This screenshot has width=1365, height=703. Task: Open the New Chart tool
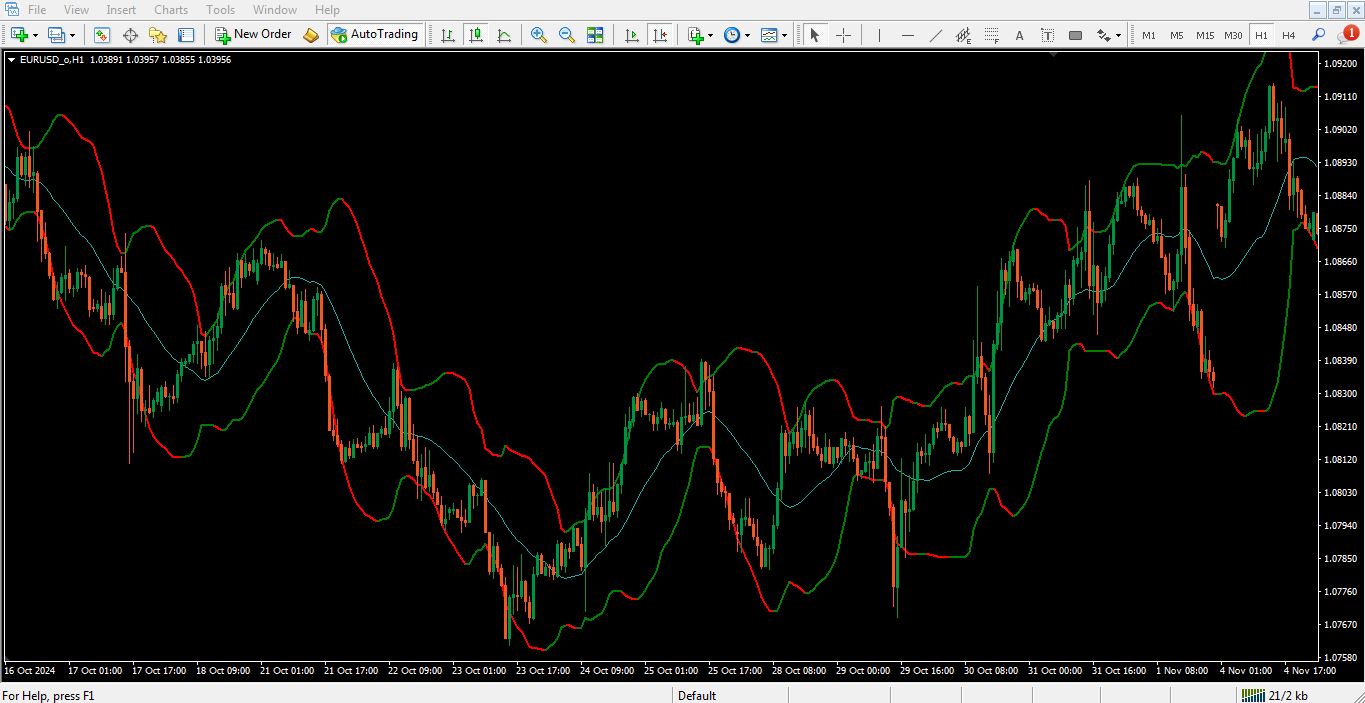(19, 35)
